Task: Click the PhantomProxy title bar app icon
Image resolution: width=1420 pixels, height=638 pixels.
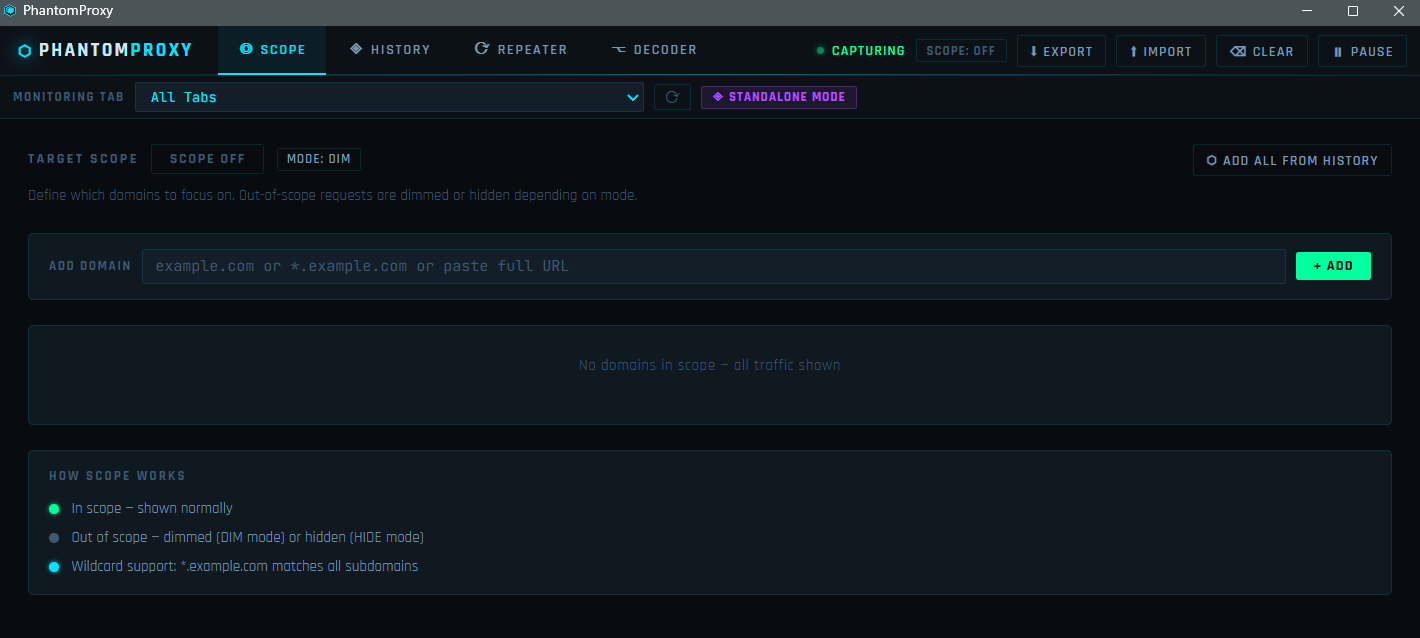Action: [x=10, y=11]
